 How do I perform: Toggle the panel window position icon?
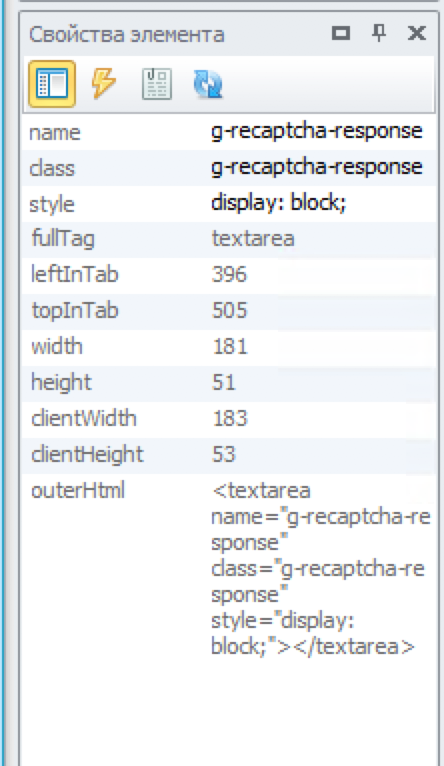[x=341, y=33]
